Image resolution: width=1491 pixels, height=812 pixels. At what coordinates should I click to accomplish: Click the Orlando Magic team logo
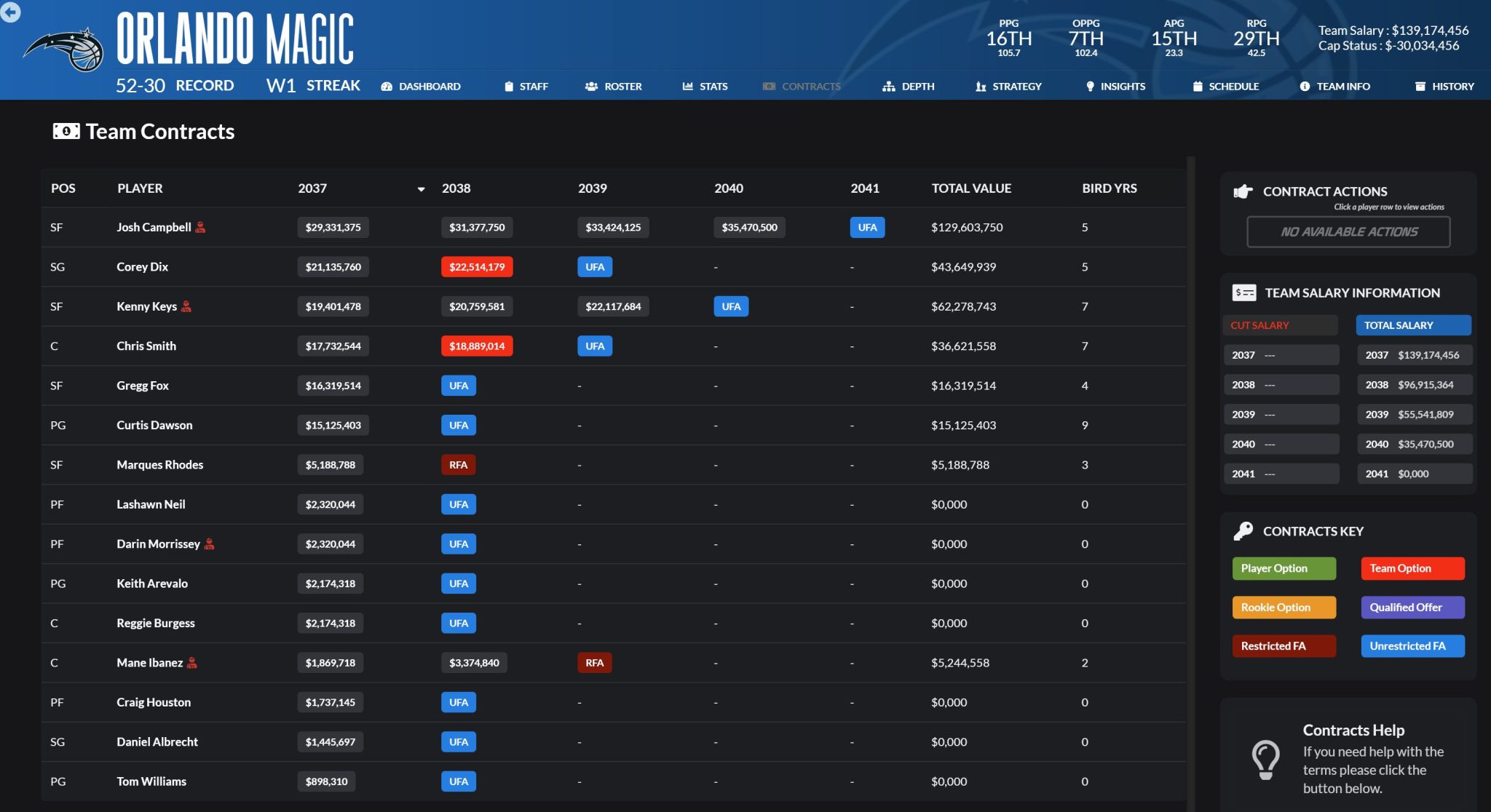point(65,49)
